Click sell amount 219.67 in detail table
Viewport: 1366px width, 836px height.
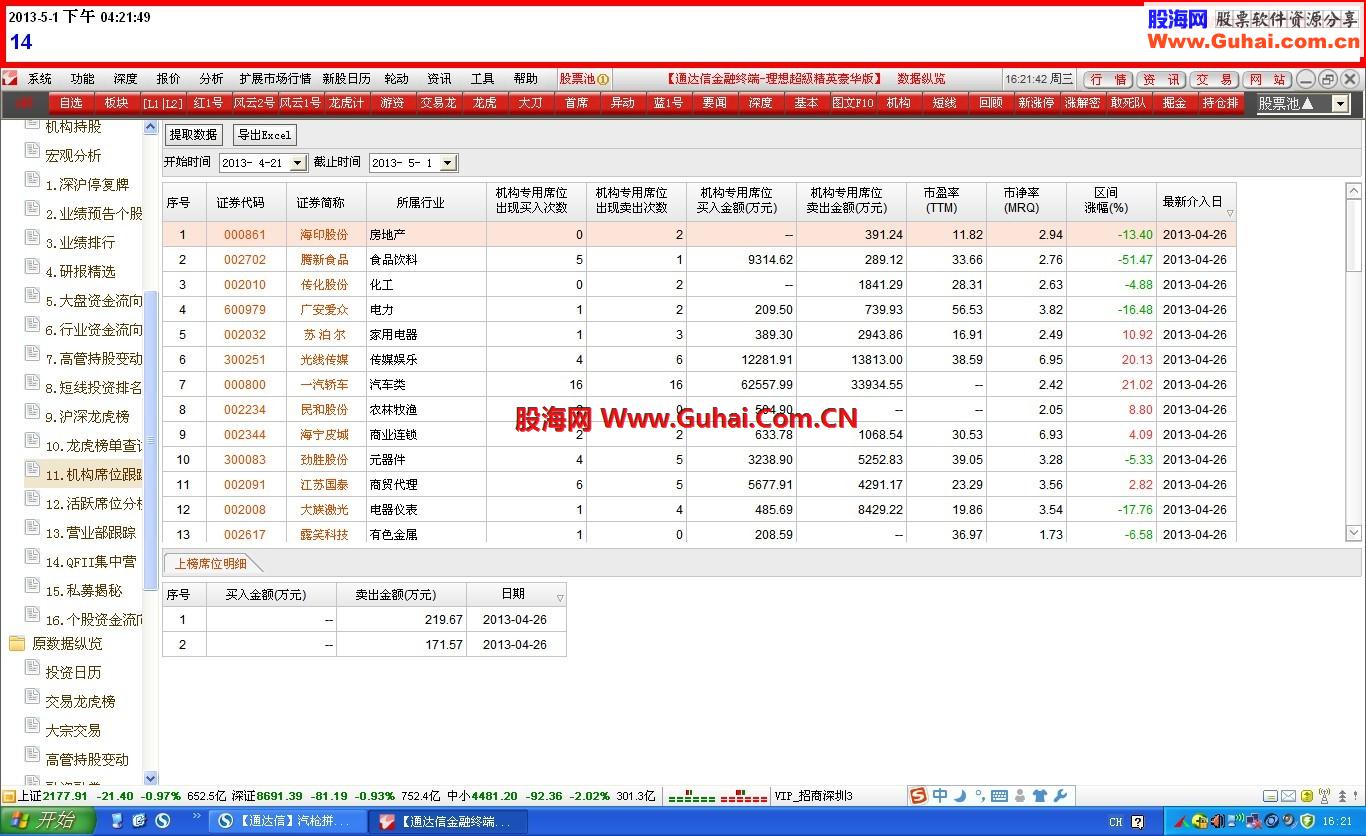[444, 620]
